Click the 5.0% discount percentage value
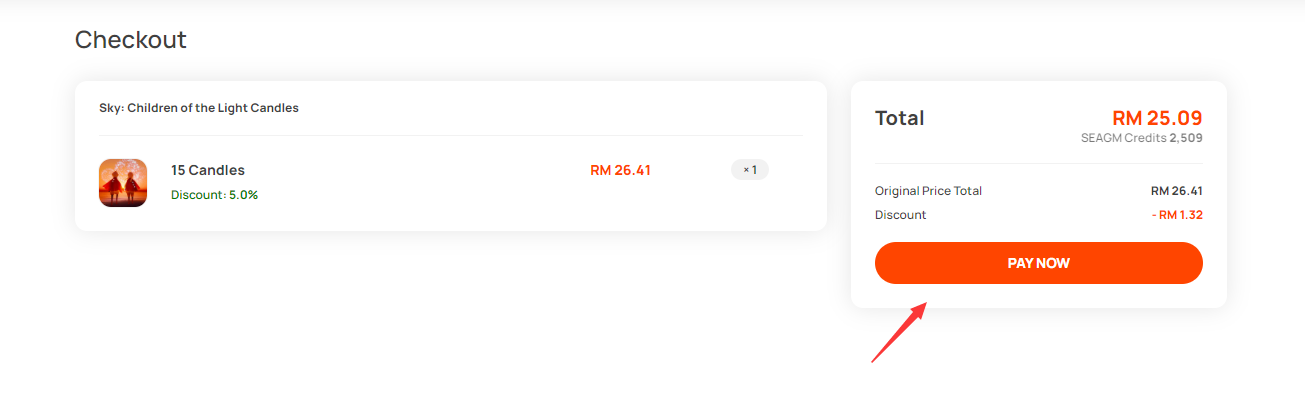This screenshot has height=409, width=1305. coord(243,195)
